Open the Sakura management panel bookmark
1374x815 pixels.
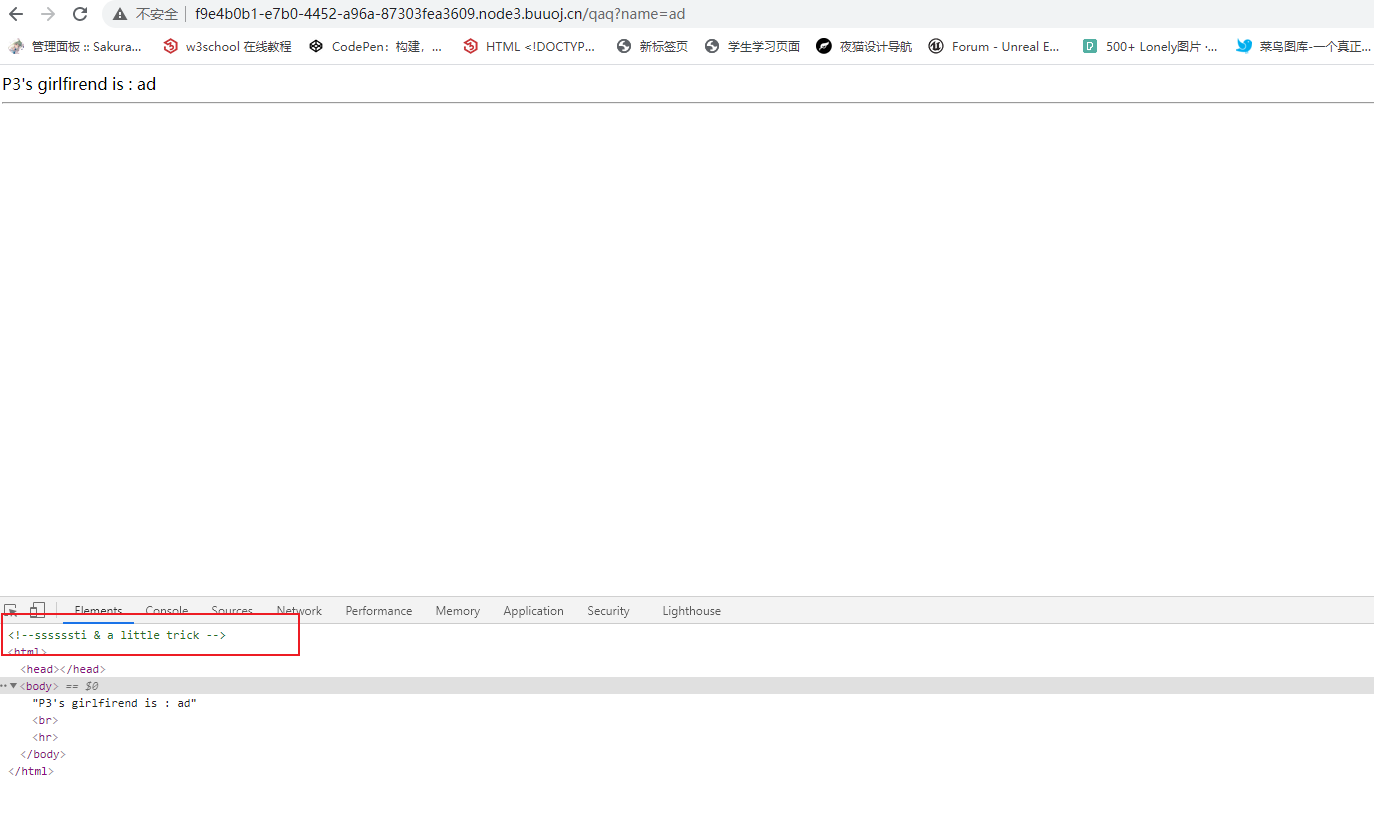pyautogui.click(x=75, y=46)
